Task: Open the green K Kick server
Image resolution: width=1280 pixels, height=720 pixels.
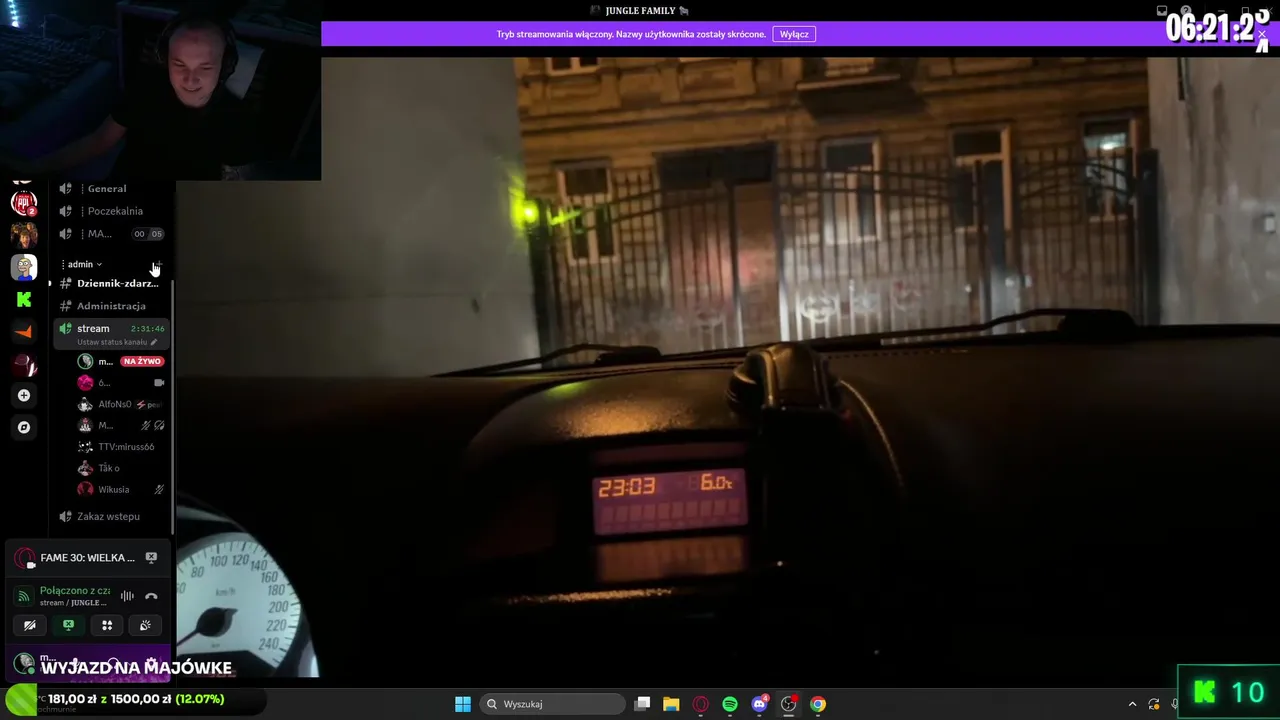Action: click(24, 299)
